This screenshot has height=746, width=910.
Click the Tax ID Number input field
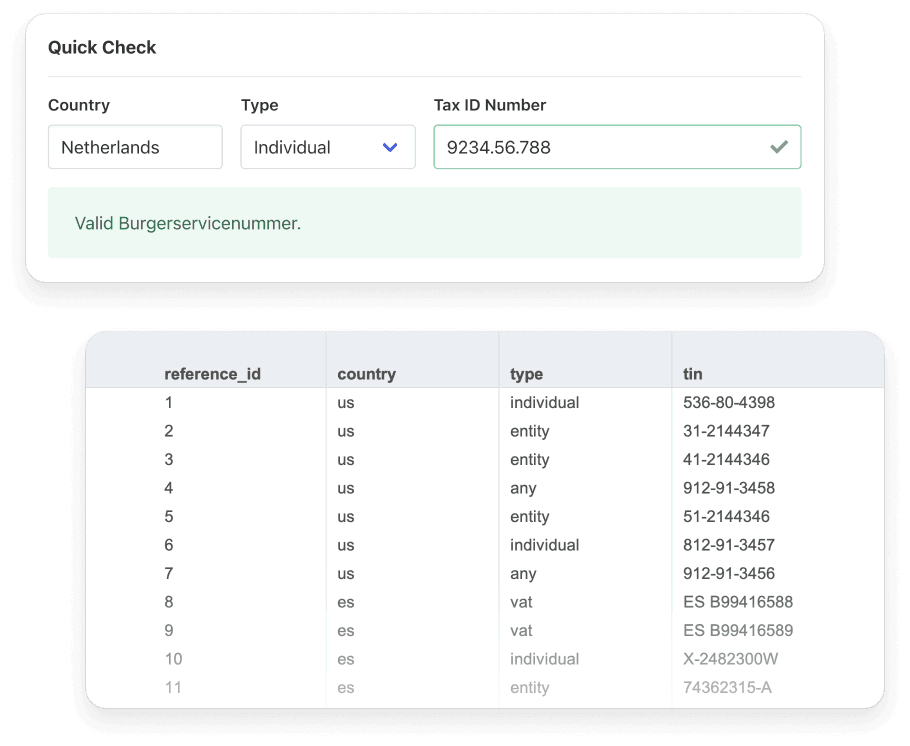click(x=600, y=146)
